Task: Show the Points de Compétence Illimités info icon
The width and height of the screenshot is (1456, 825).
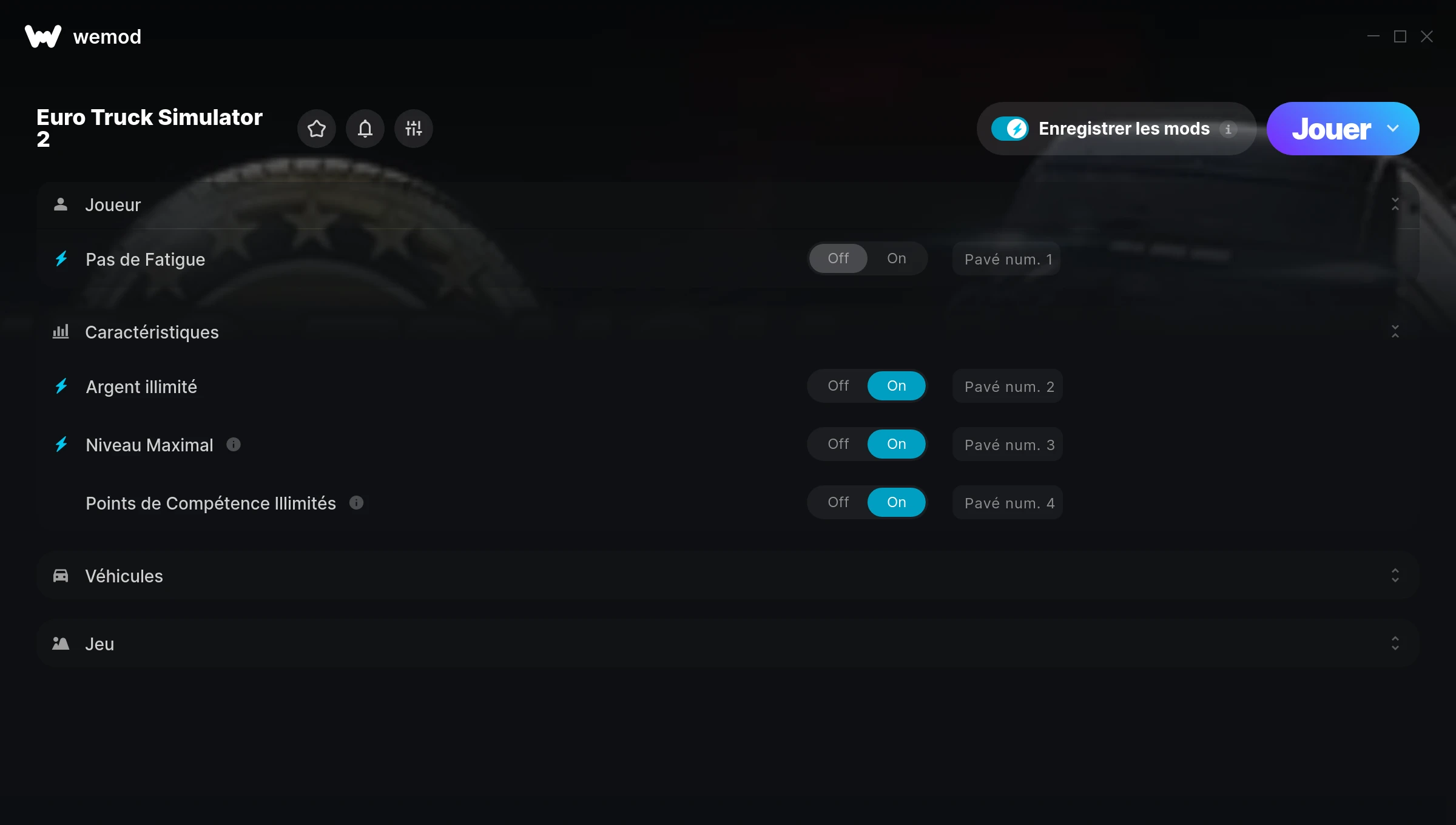Action: pyautogui.click(x=357, y=503)
